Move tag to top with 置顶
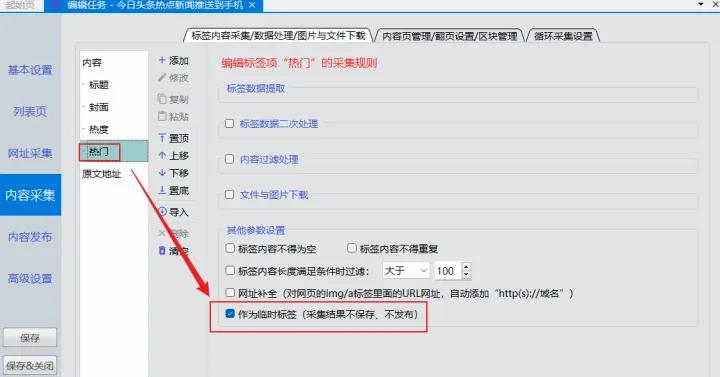This screenshot has width=720, height=377. pyautogui.click(x=173, y=138)
